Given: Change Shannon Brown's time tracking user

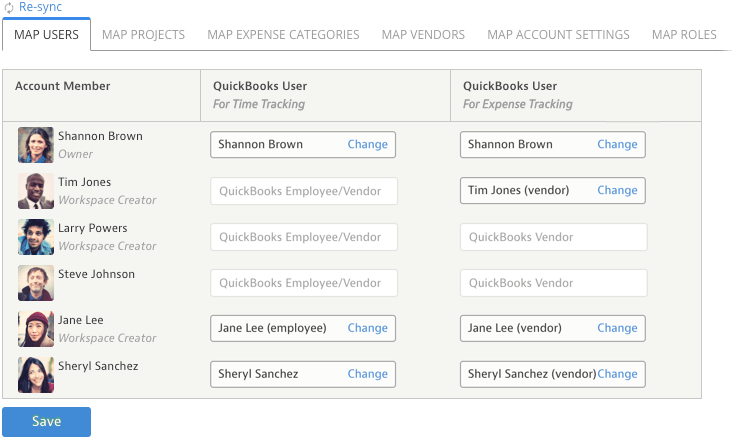Looking at the screenshot, I should (x=368, y=144).
